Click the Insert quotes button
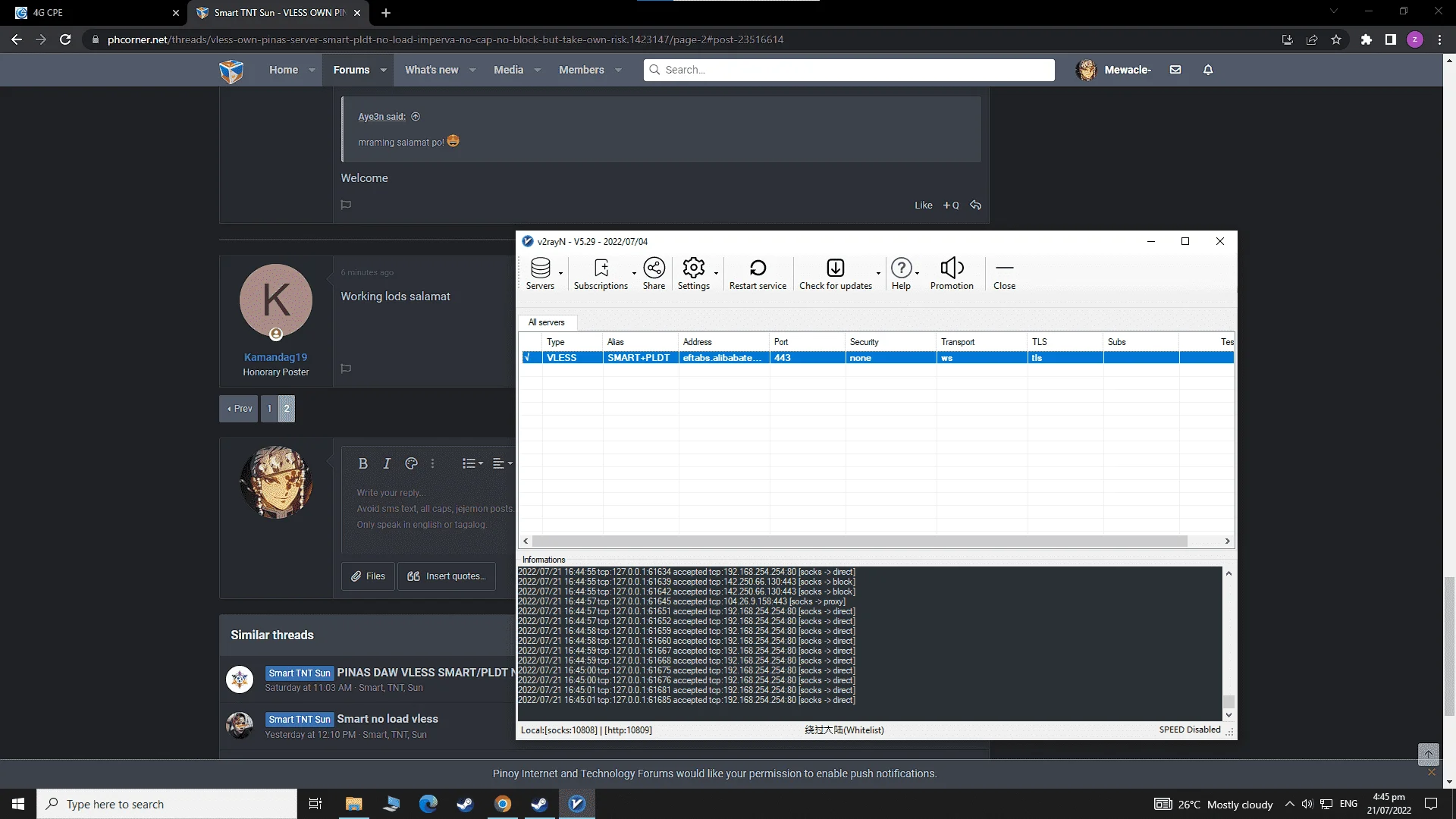The image size is (1456, 819). pyautogui.click(x=447, y=576)
